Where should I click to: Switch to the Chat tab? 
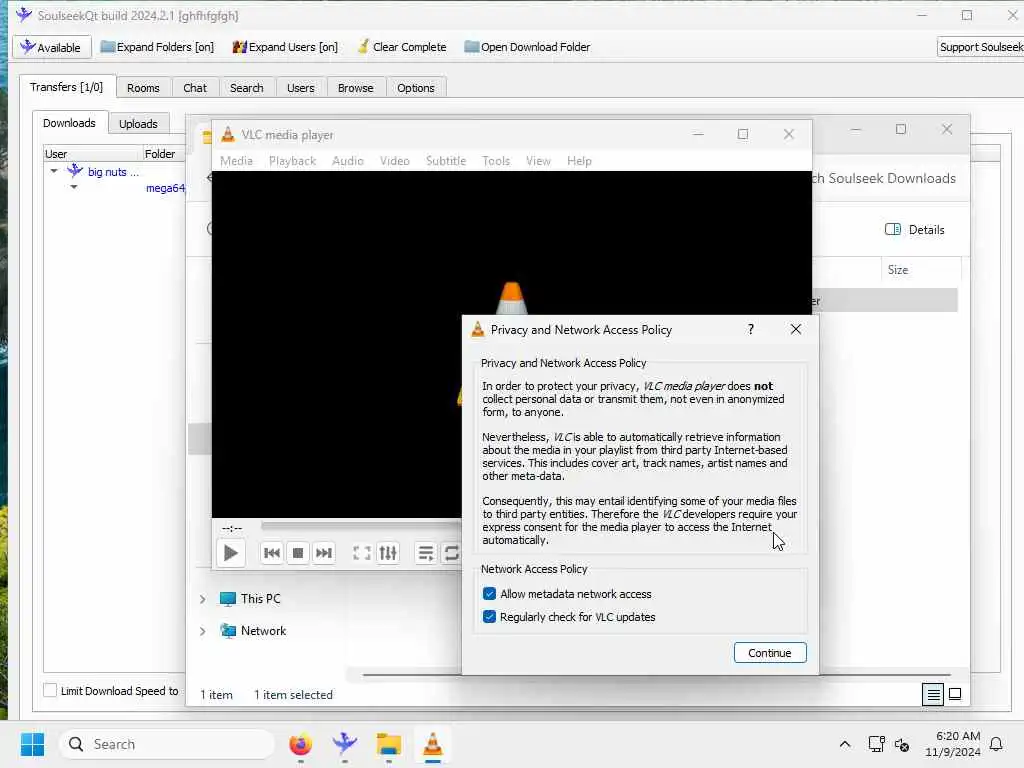tap(195, 88)
